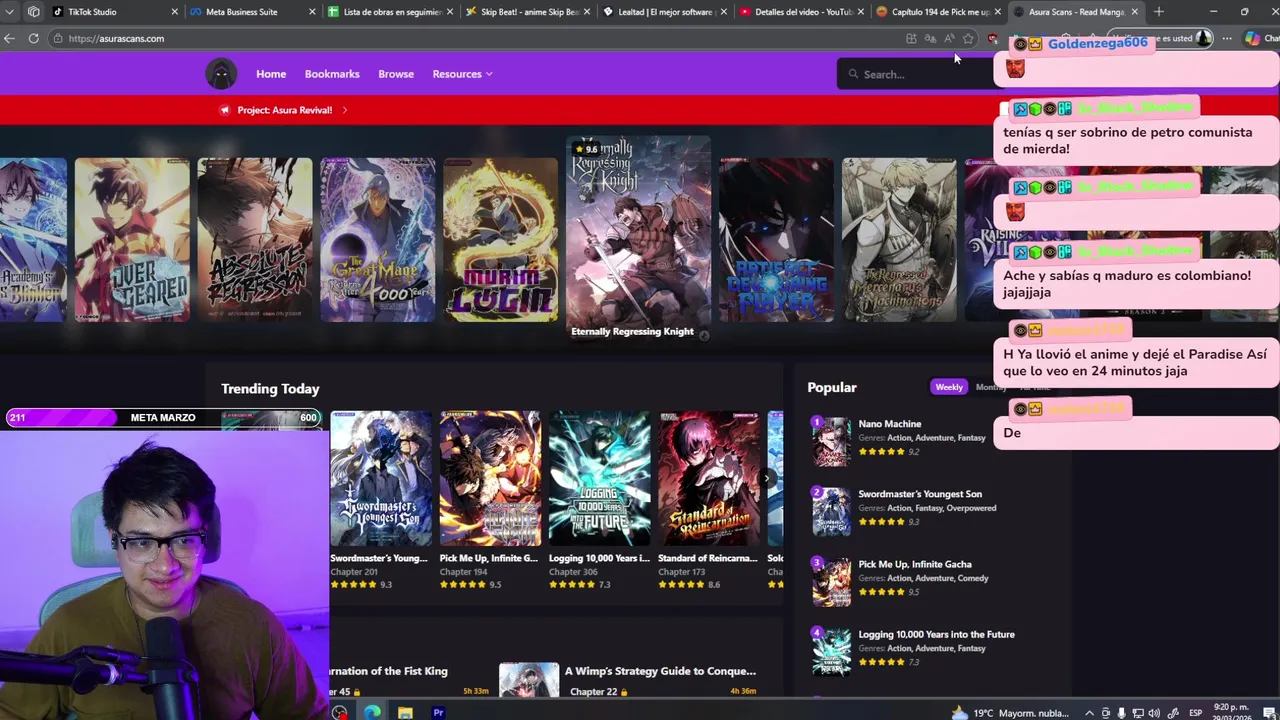Click the Asura Scans site logo avatar

click(x=221, y=74)
